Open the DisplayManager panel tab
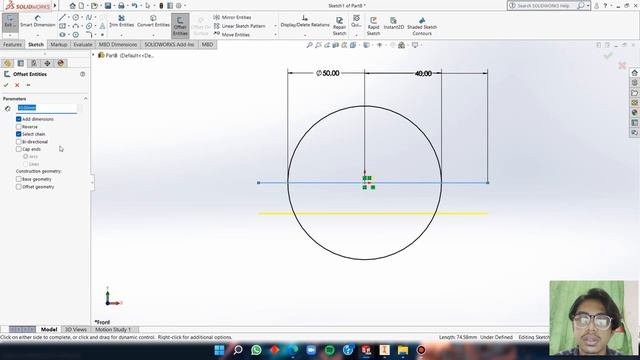 click(61, 63)
